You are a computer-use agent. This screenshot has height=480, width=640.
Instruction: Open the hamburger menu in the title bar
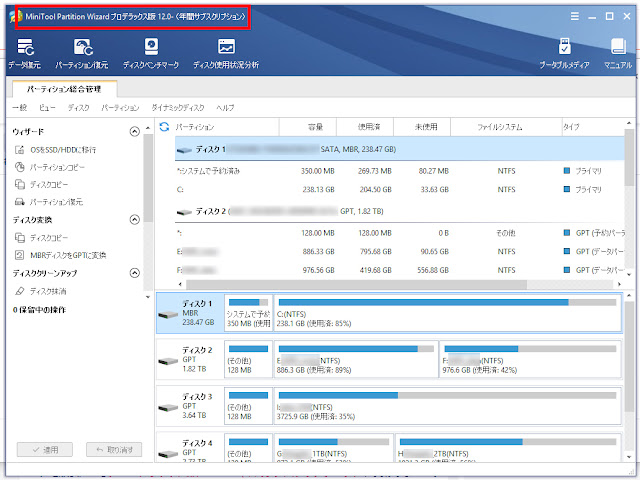[x=575, y=16]
